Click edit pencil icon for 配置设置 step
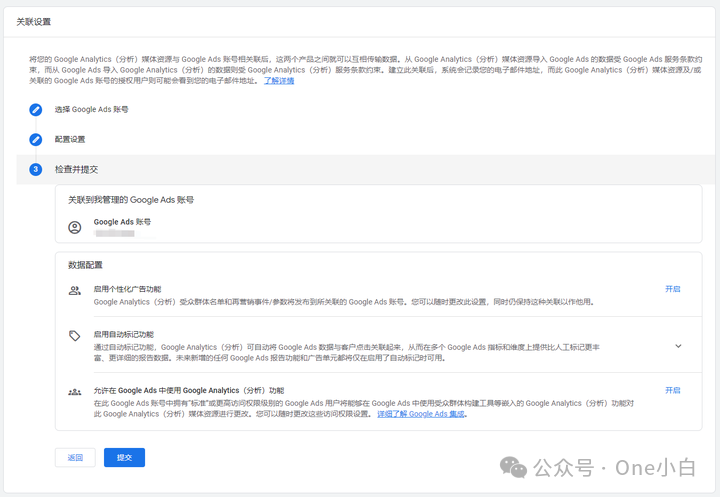 click(35, 140)
